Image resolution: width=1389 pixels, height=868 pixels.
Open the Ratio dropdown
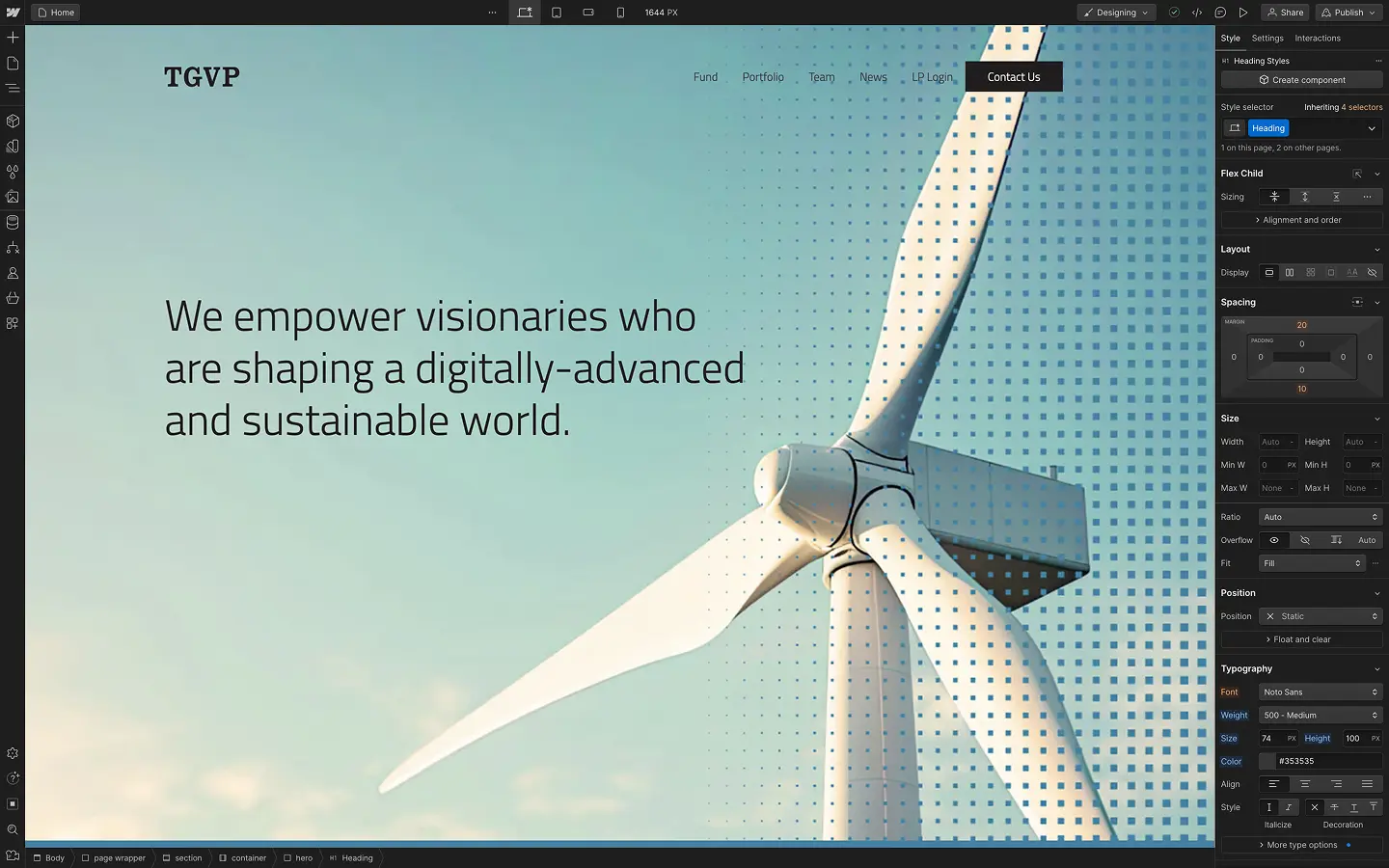[1321, 517]
